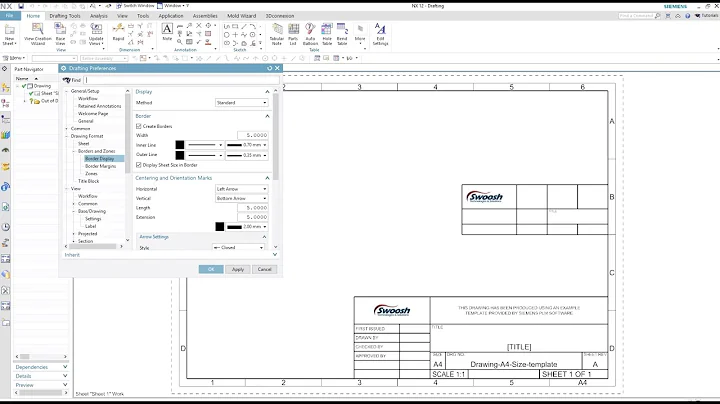Click the Apply button
720x404 pixels.
pos(238,269)
